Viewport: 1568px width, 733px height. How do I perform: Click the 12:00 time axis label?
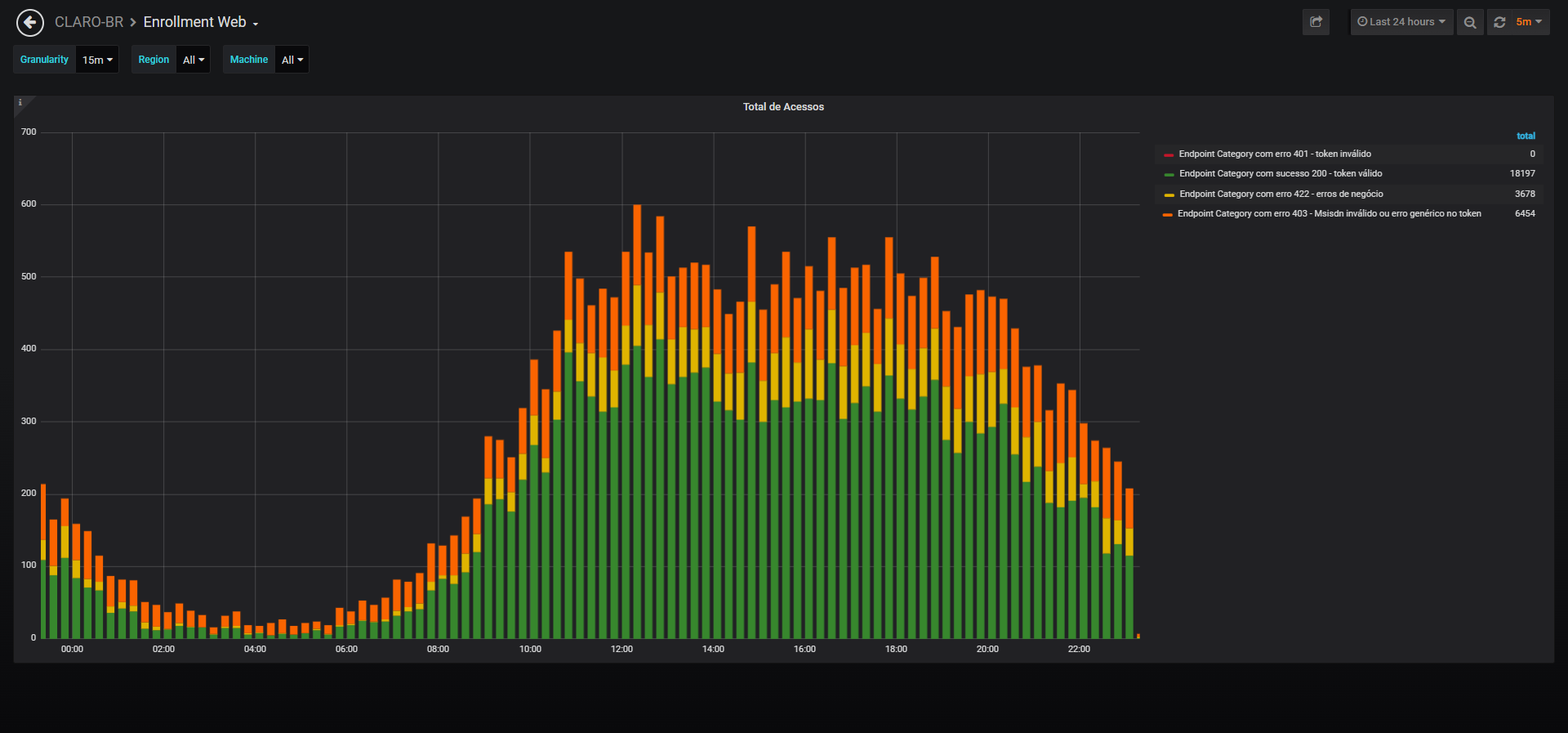[621, 649]
